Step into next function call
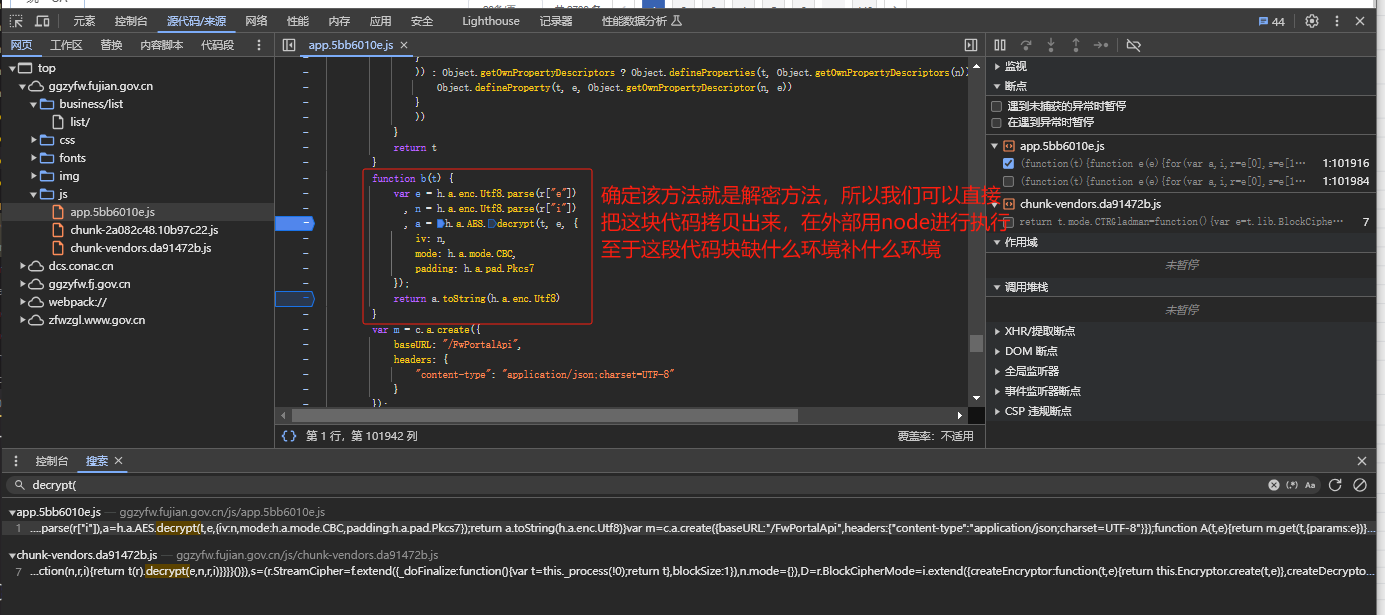 1051,45
